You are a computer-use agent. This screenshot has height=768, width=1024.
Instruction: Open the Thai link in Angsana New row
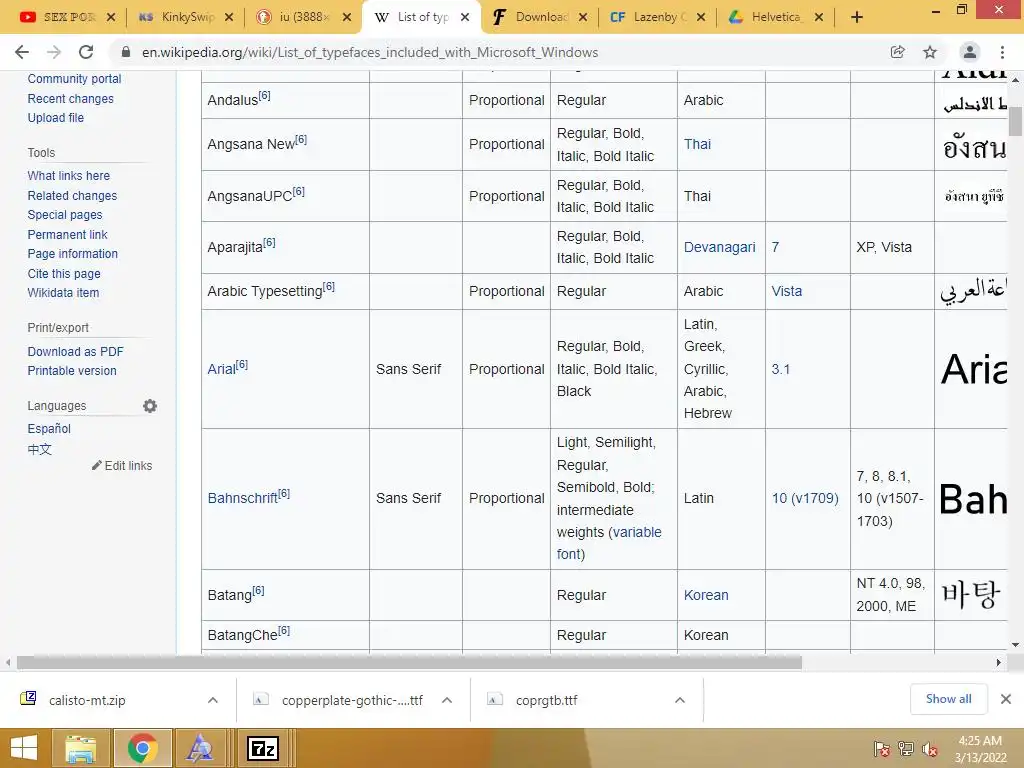[x=697, y=144]
